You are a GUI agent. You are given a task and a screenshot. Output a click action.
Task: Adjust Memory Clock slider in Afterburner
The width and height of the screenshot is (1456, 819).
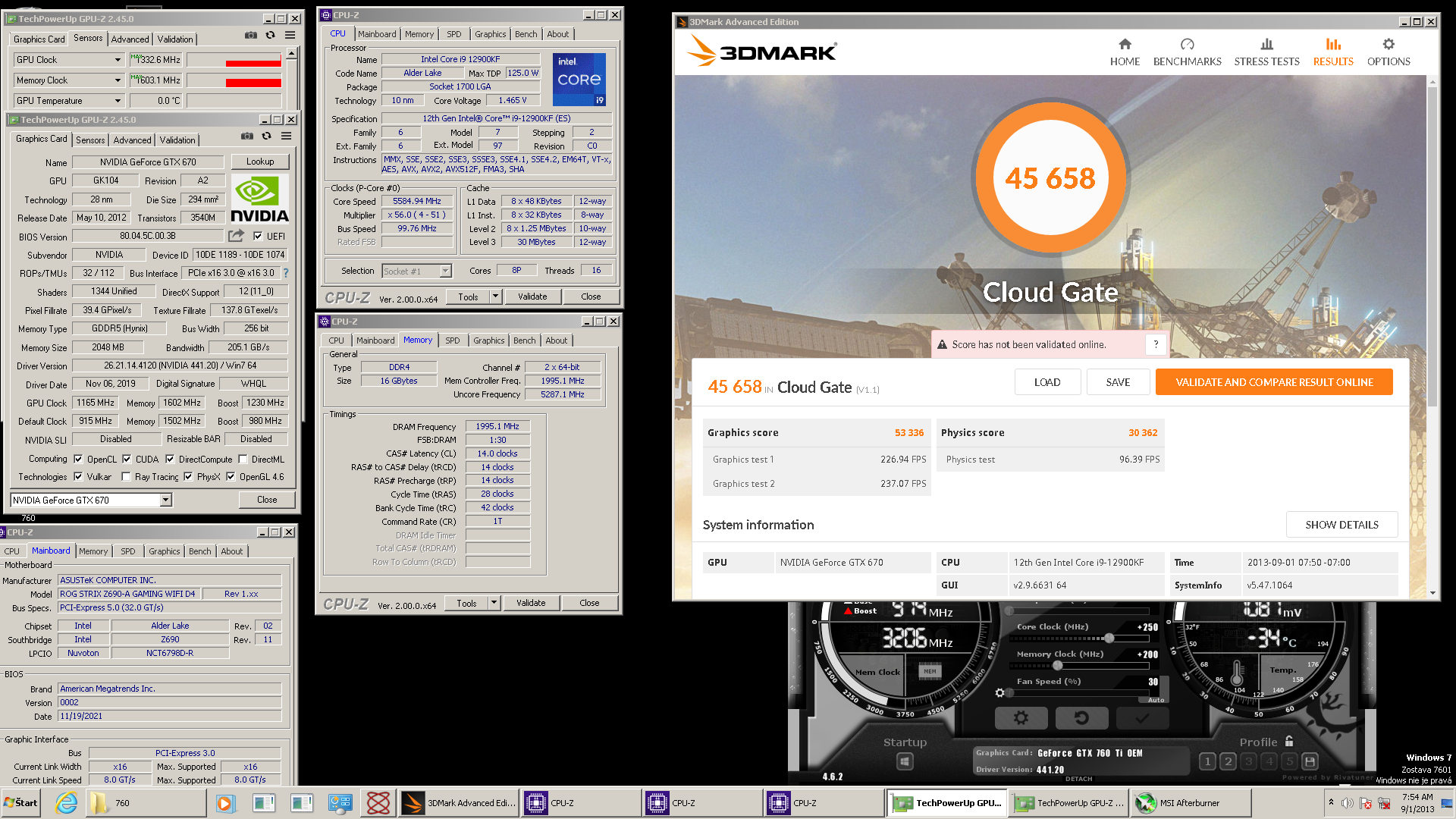coord(1057,666)
